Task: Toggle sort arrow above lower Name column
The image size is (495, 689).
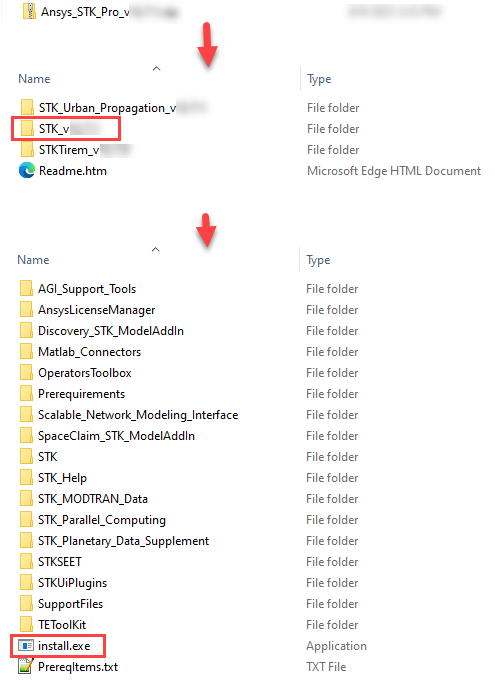Action: click(x=155, y=249)
